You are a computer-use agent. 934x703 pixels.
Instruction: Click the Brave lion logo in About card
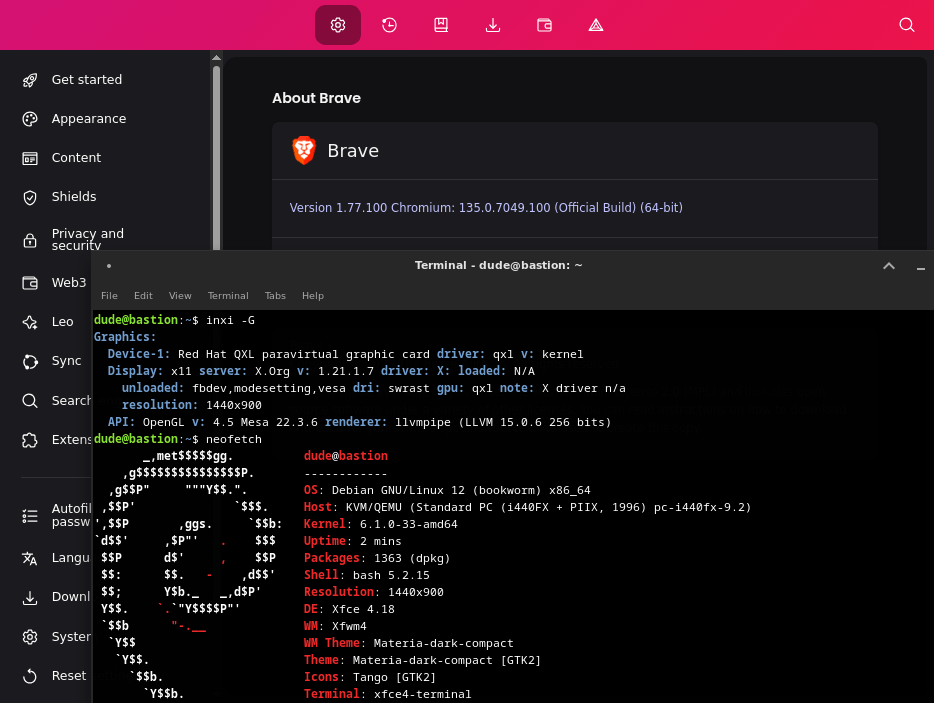pos(304,150)
